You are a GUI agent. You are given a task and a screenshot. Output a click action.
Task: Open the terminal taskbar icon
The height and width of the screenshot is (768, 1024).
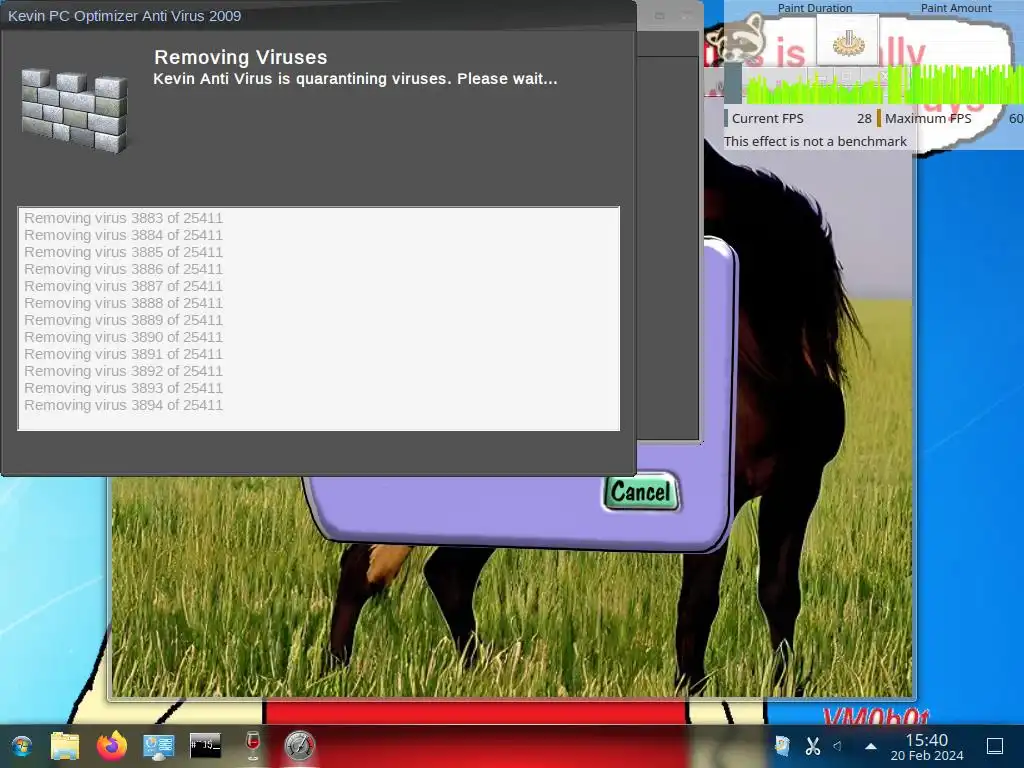coord(205,745)
